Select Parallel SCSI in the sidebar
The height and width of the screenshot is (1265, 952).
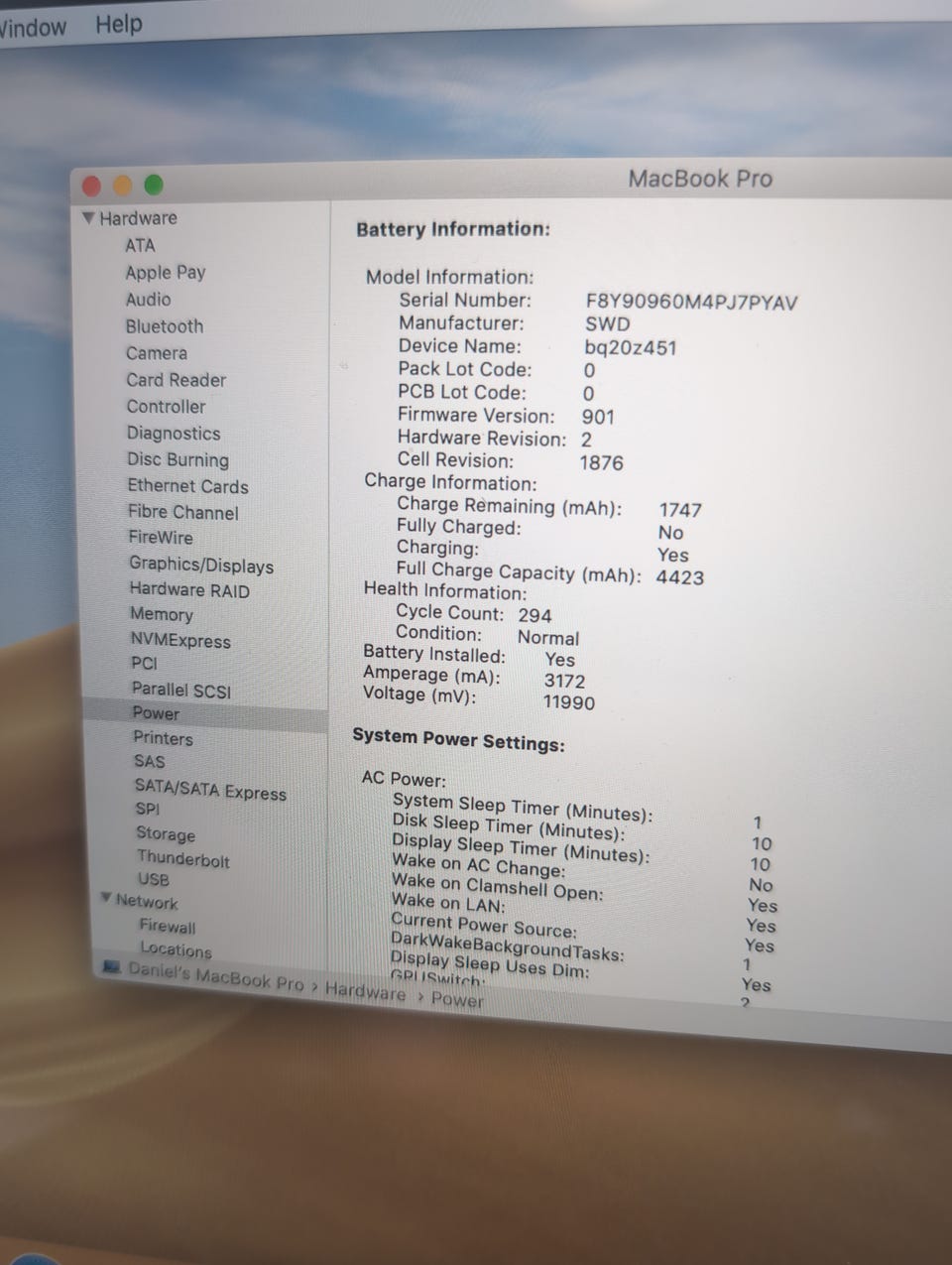pos(181,690)
